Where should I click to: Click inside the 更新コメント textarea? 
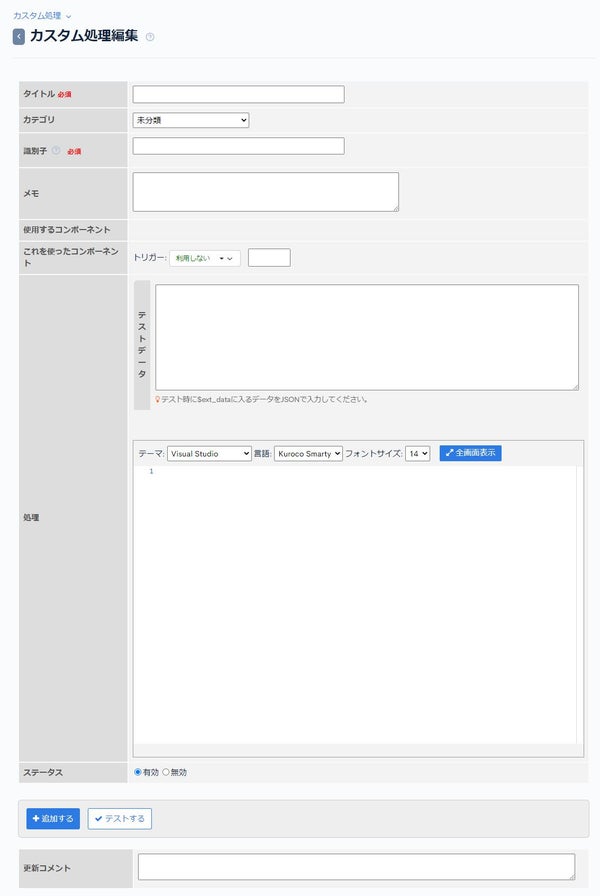coord(357,867)
